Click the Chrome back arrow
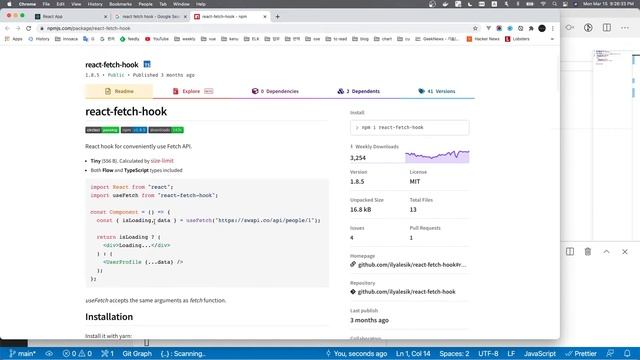Screen dimensions: 640x360 point(7,28)
